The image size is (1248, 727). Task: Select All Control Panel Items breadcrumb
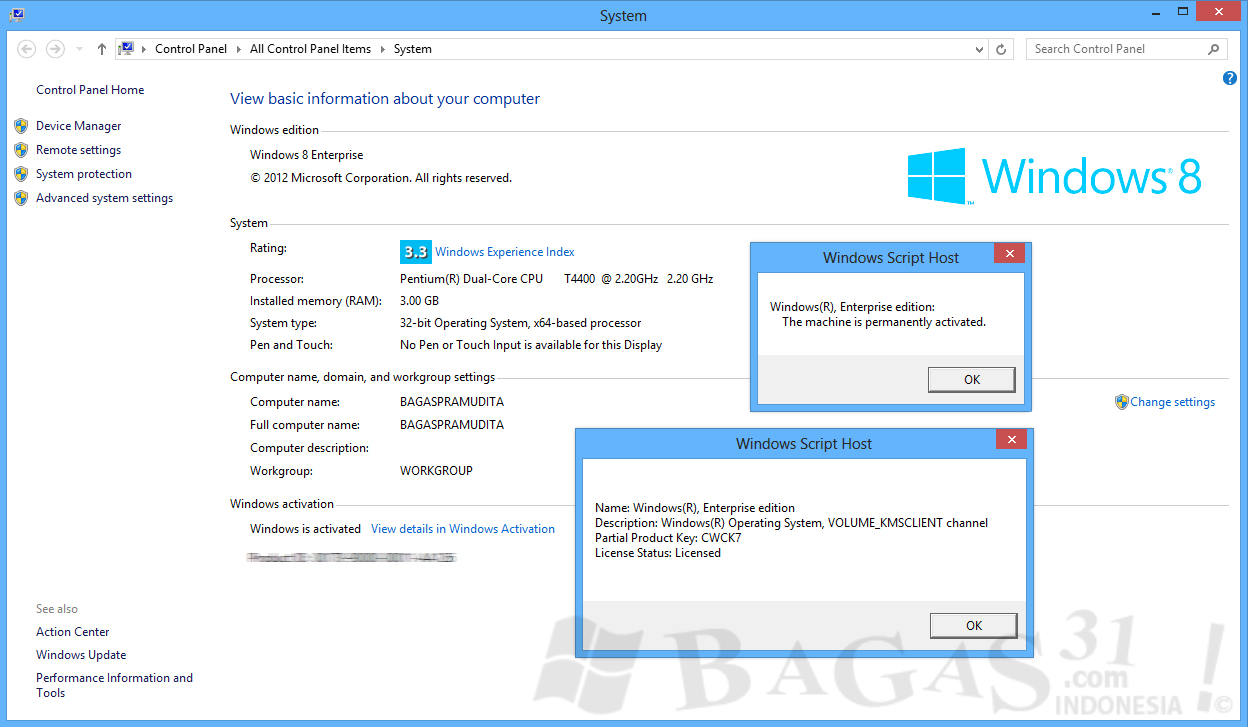pyautogui.click(x=310, y=49)
